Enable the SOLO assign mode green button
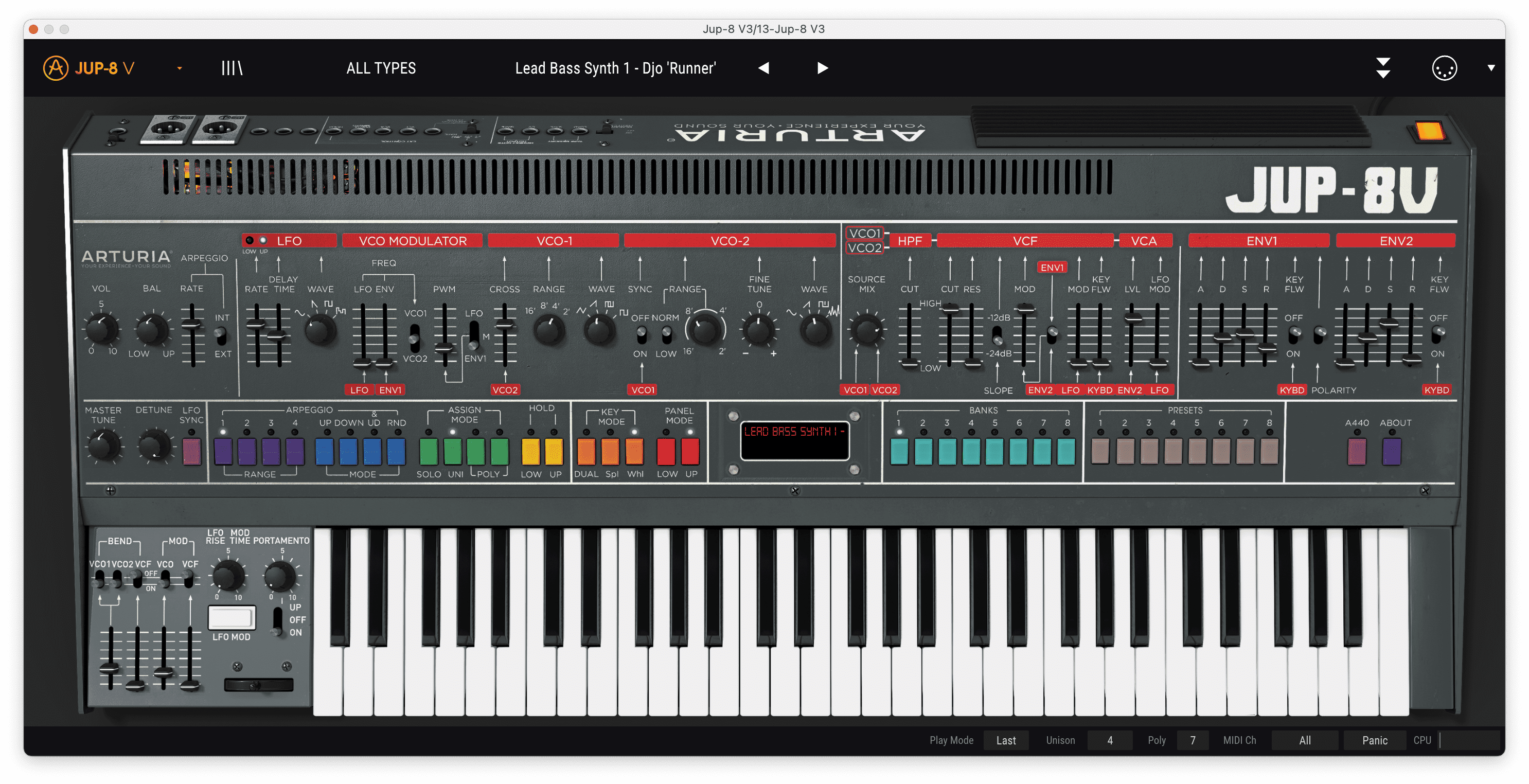Screen dimensions: 1529x784 [429, 452]
